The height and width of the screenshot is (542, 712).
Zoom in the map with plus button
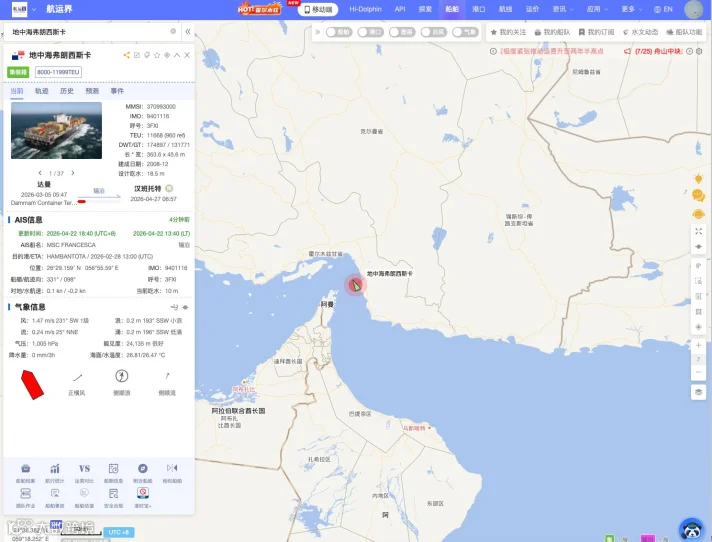point(698,345)
